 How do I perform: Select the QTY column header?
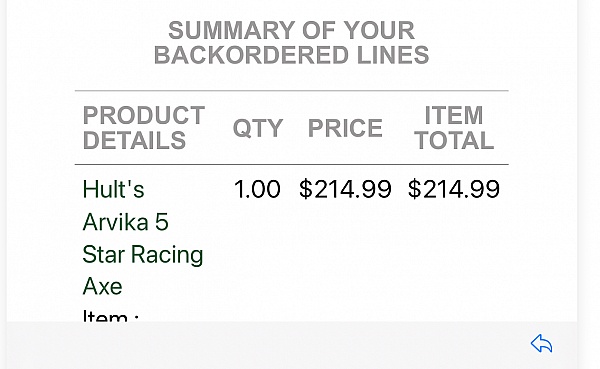[258, 128]
